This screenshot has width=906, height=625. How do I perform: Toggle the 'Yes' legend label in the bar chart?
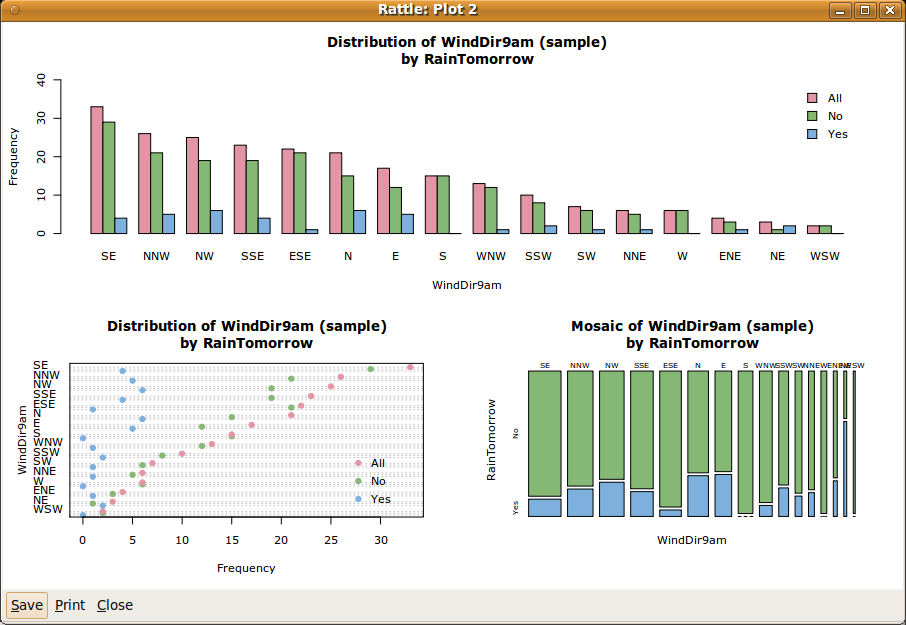pos(838,133)
